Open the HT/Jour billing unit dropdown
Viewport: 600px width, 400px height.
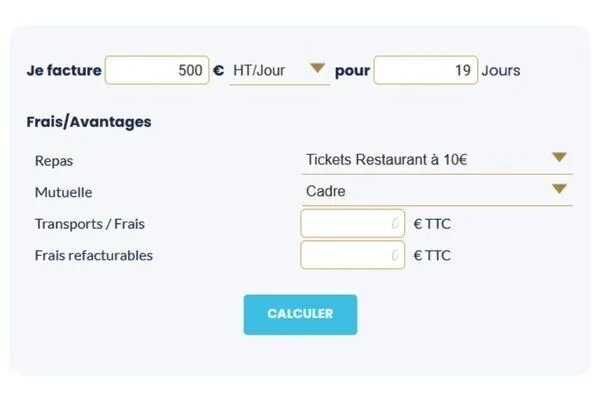click(268, 71)
